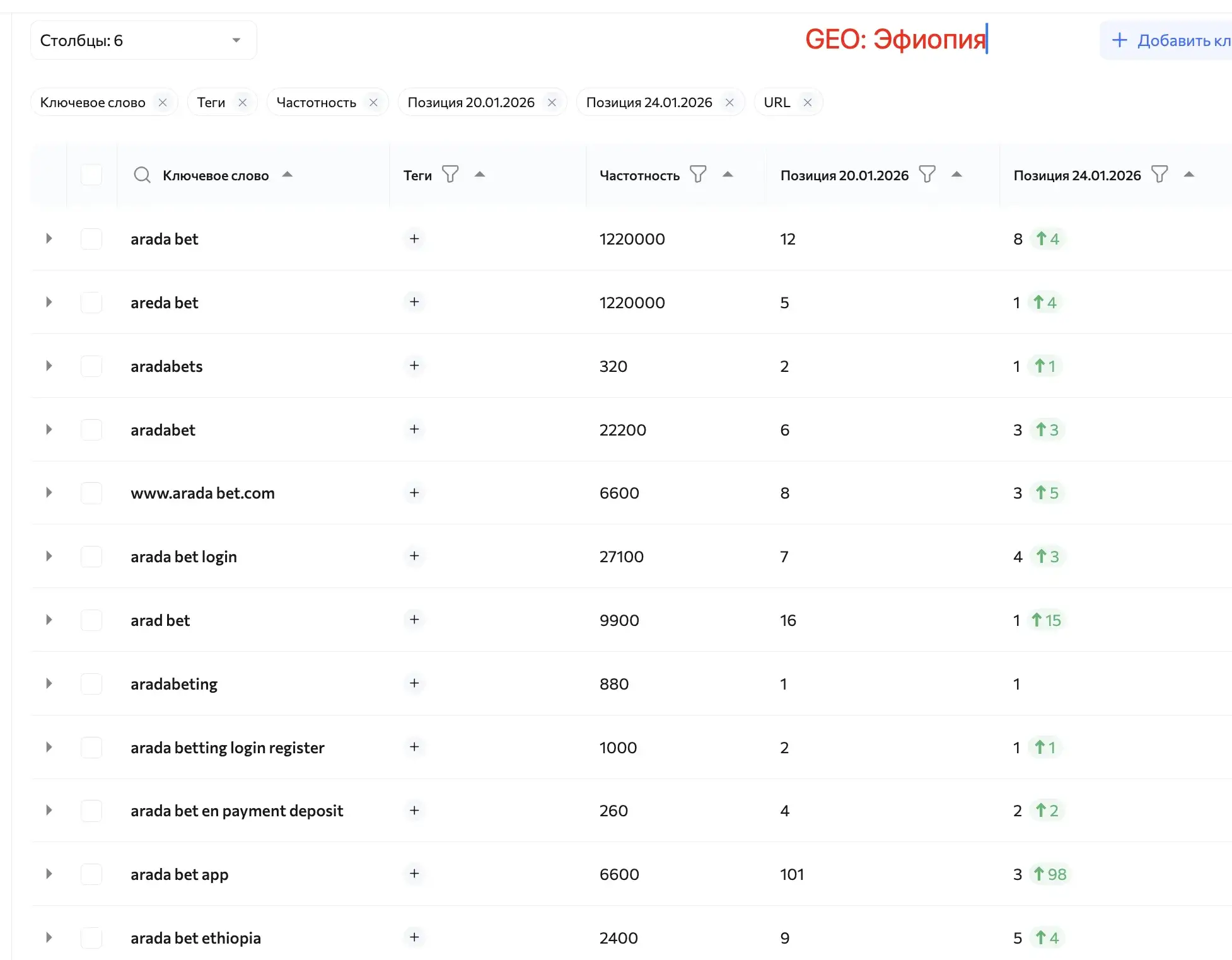Sort by Позиция 20.01.2026 column arrow

(x=956, y=174)
